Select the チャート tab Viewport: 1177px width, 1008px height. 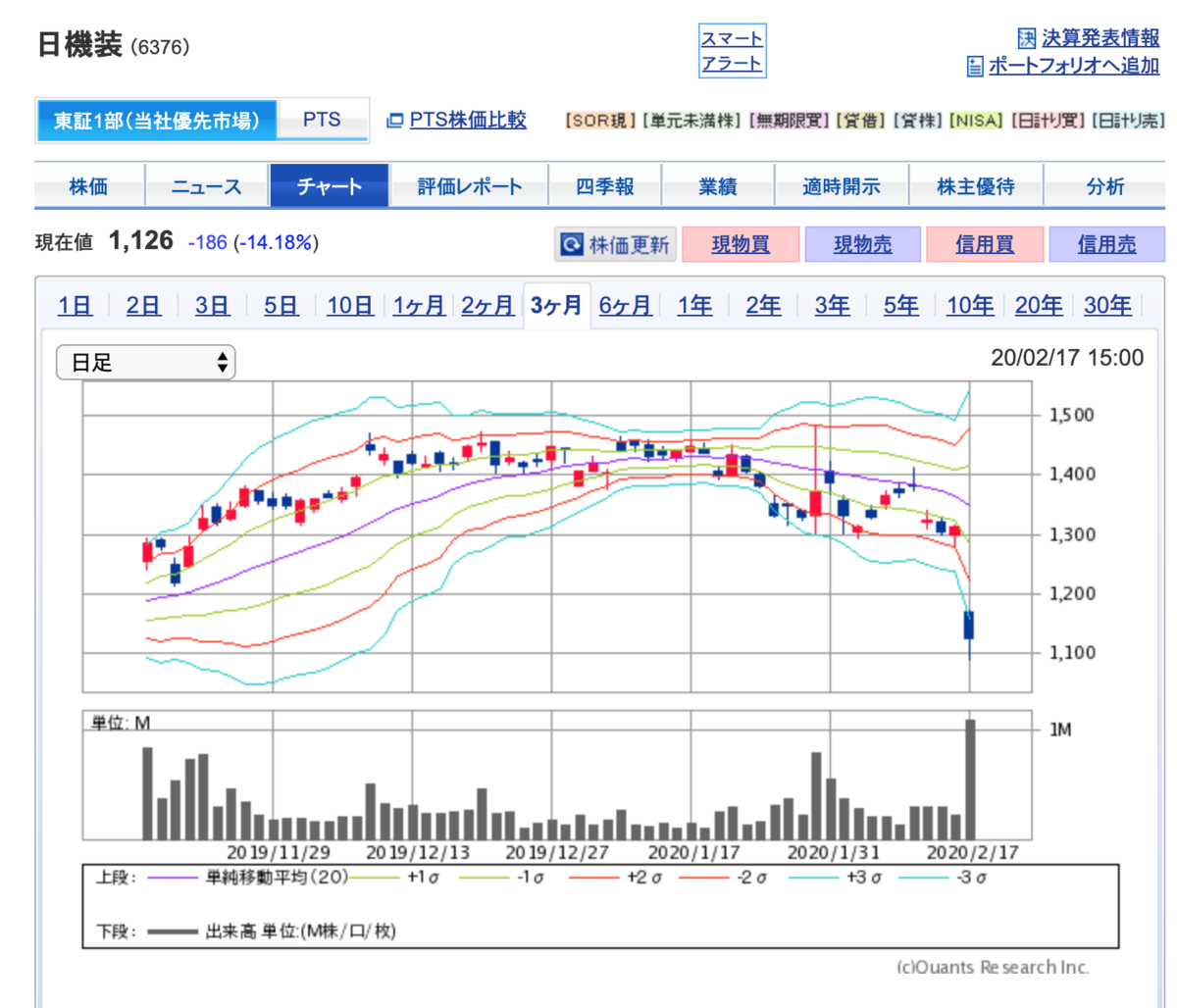tap(330, 186)
